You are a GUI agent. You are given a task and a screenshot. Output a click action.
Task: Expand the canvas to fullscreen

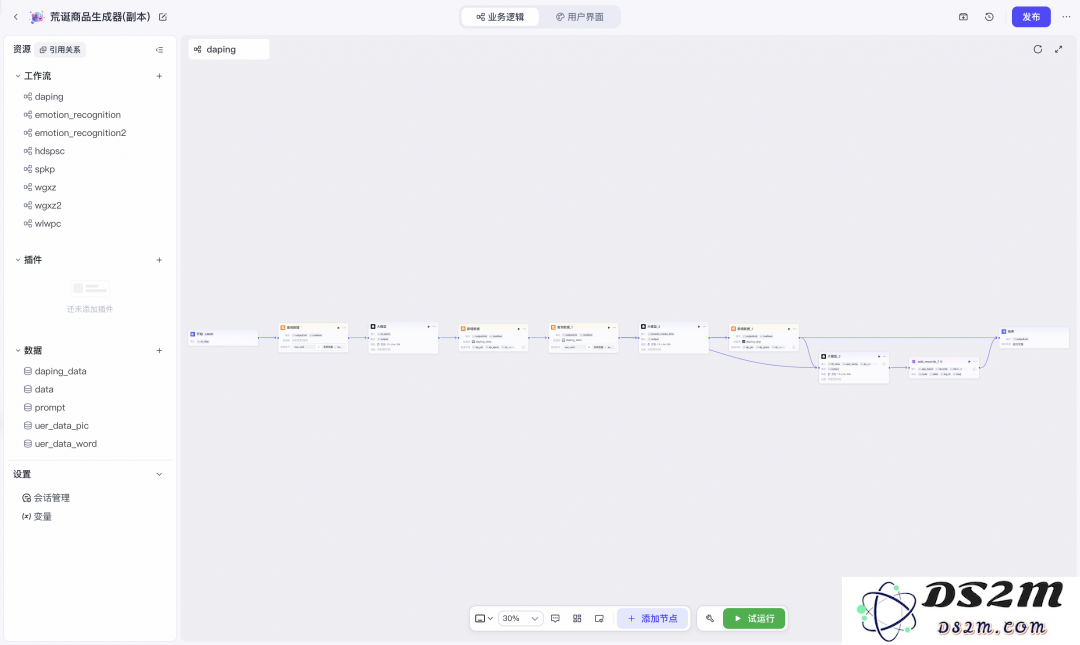point(1059,50)
